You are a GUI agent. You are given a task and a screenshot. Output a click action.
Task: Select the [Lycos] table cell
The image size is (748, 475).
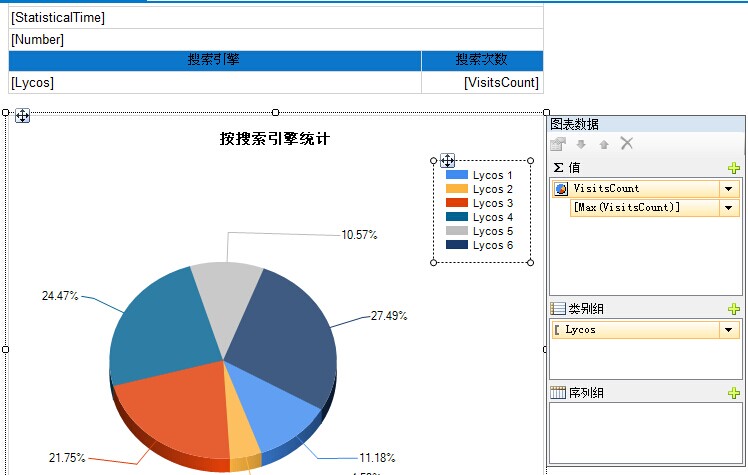215,83
